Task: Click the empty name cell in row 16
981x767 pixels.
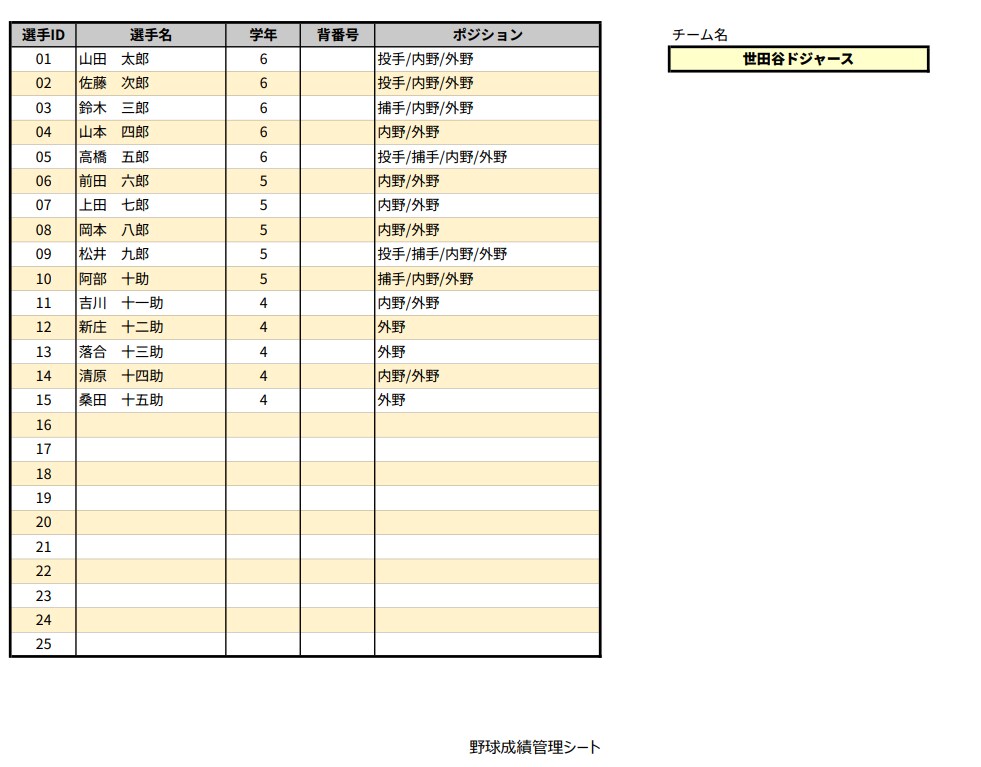Action: pyautogui.click(x=151, y=425)
